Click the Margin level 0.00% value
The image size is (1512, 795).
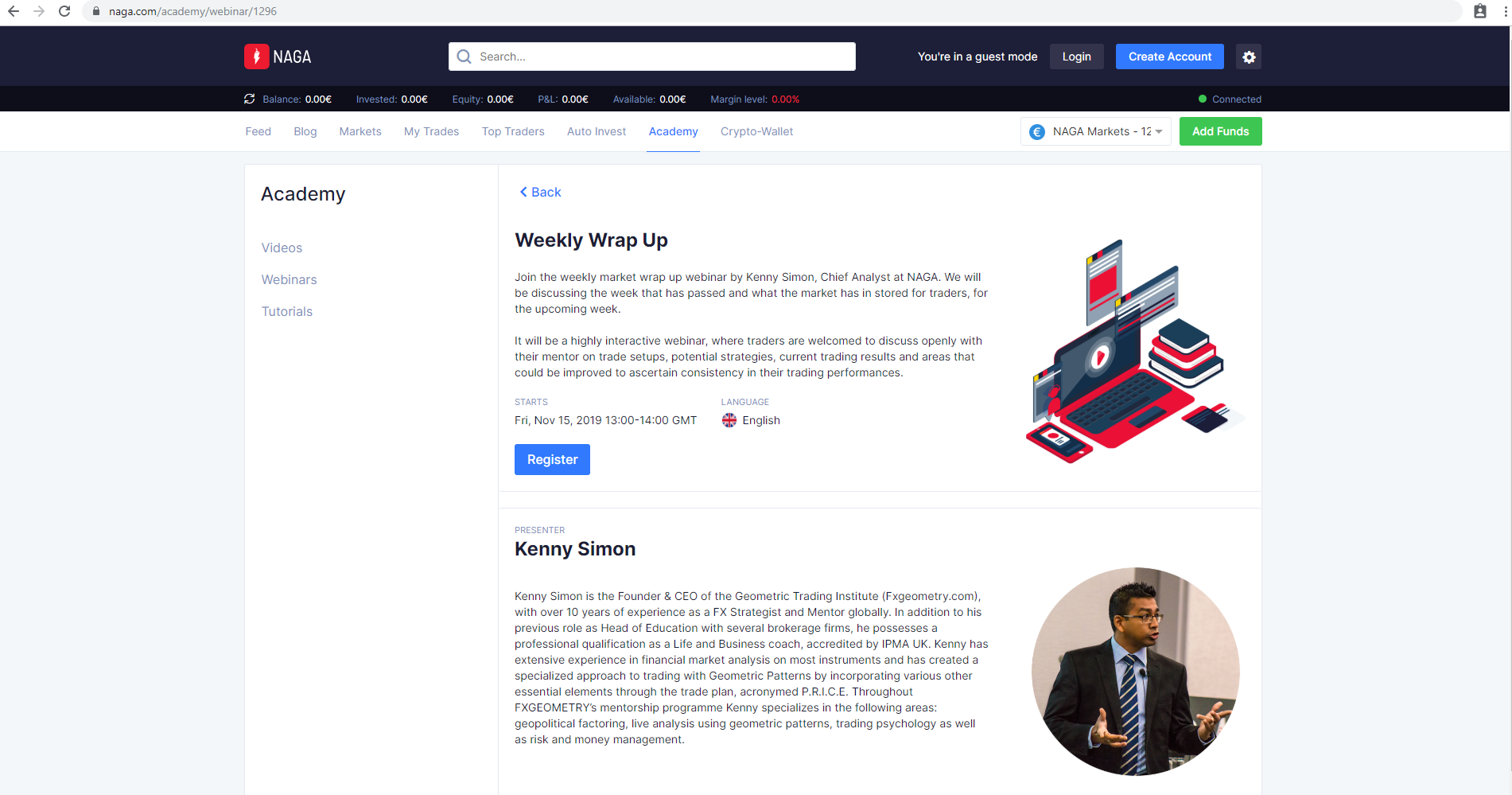(x=786, y=99)
